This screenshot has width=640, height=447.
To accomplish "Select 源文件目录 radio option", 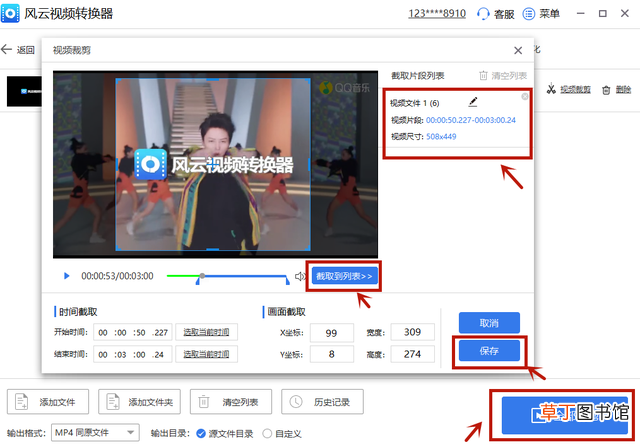I will pos(200,434).
